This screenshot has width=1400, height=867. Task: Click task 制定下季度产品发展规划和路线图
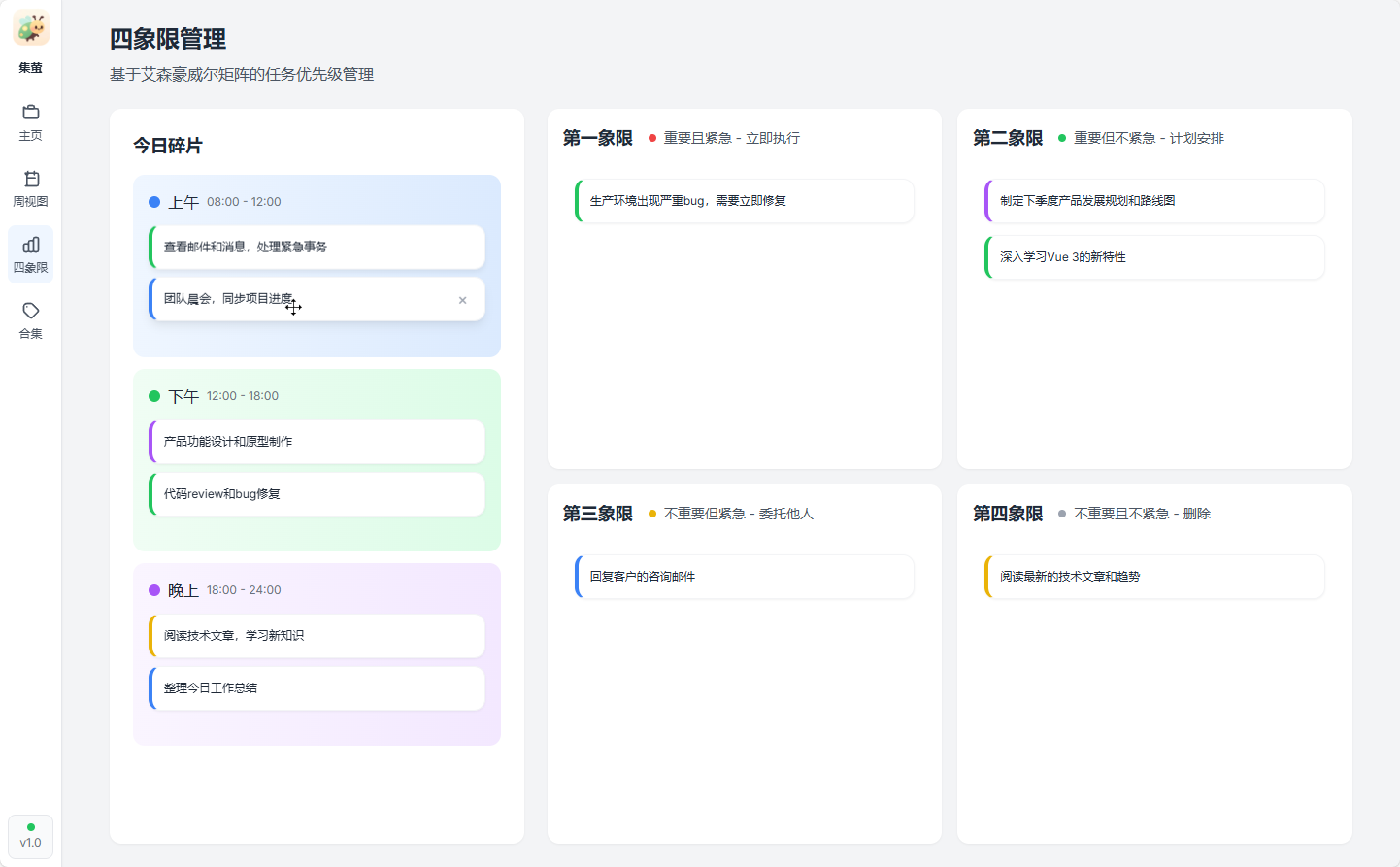pos(1154,201)
